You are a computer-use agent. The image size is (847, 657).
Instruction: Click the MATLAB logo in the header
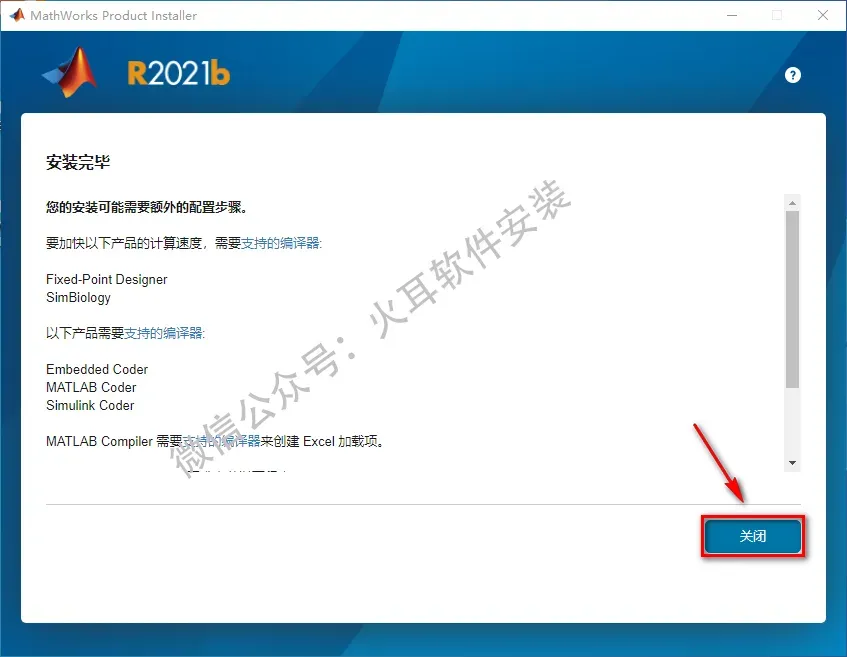[x=70, y=73]
